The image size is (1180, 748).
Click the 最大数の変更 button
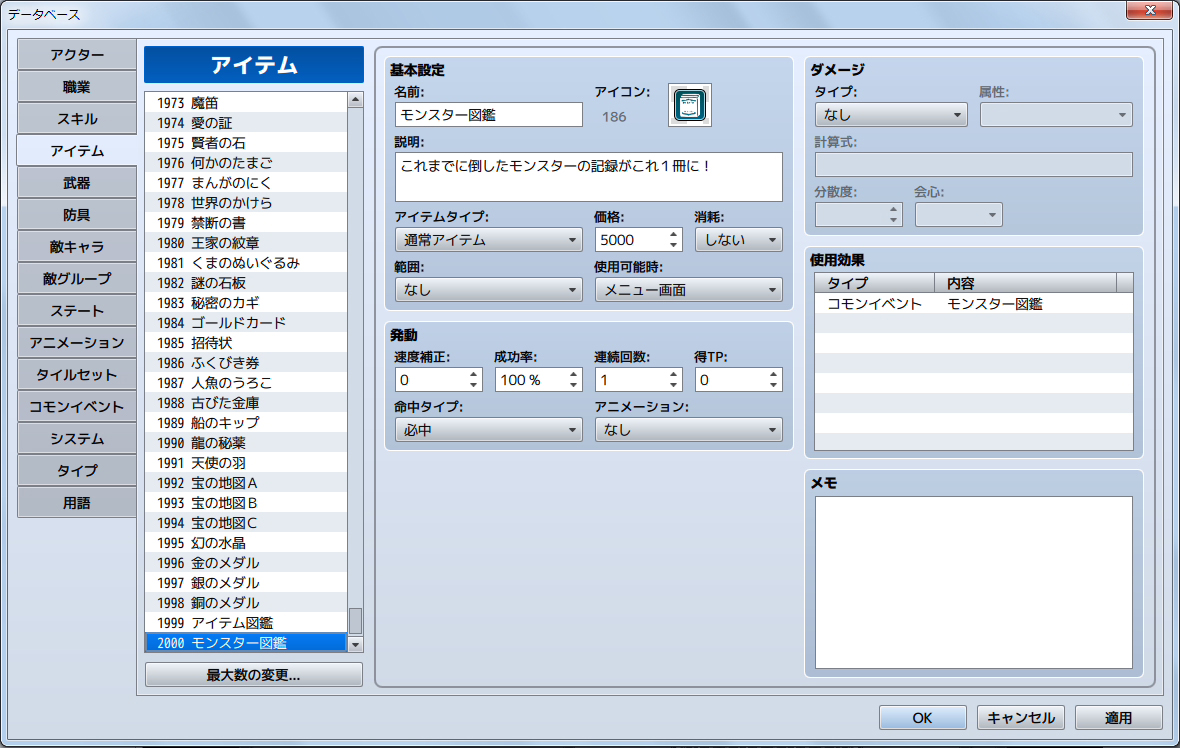253,674
